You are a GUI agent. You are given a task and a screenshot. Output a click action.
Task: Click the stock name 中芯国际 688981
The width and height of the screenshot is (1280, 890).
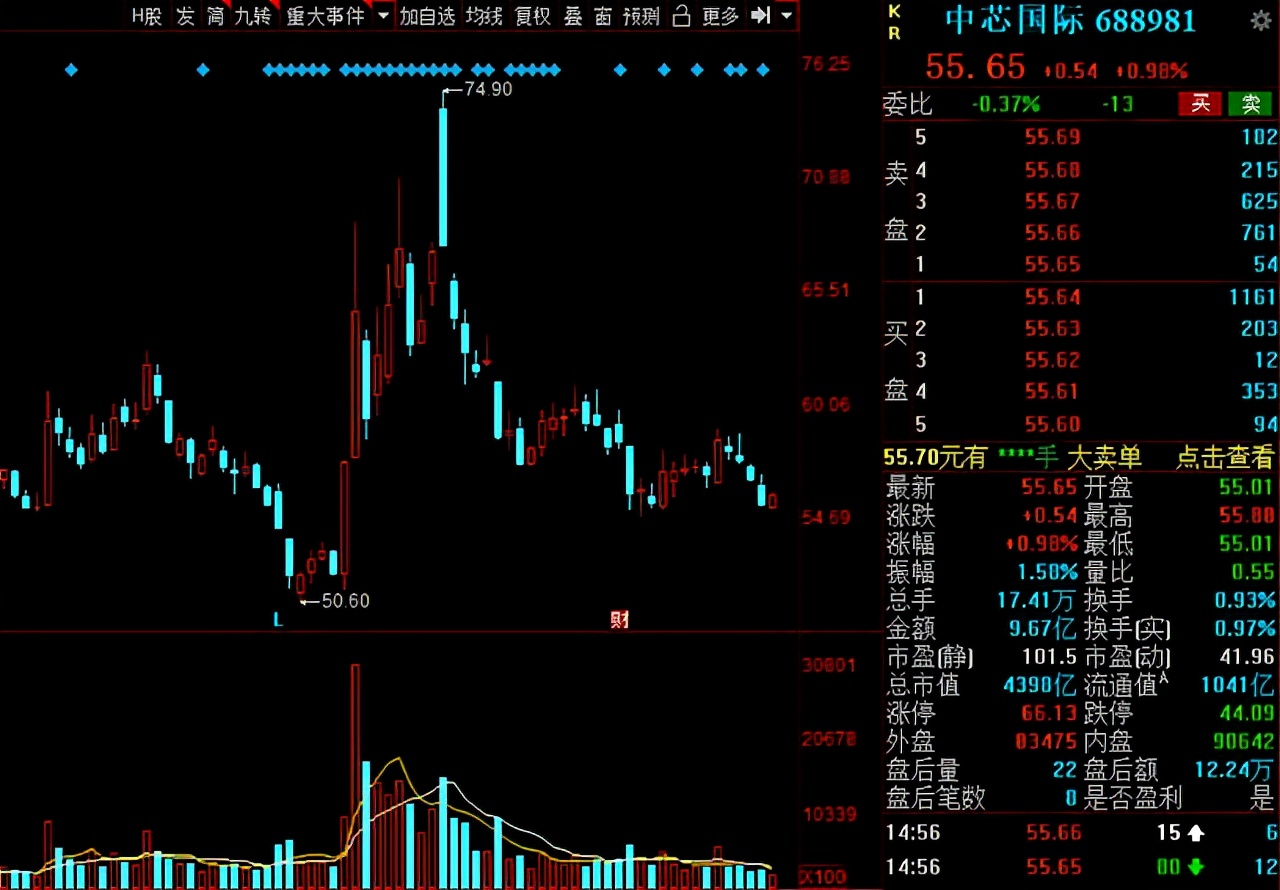1070,20
